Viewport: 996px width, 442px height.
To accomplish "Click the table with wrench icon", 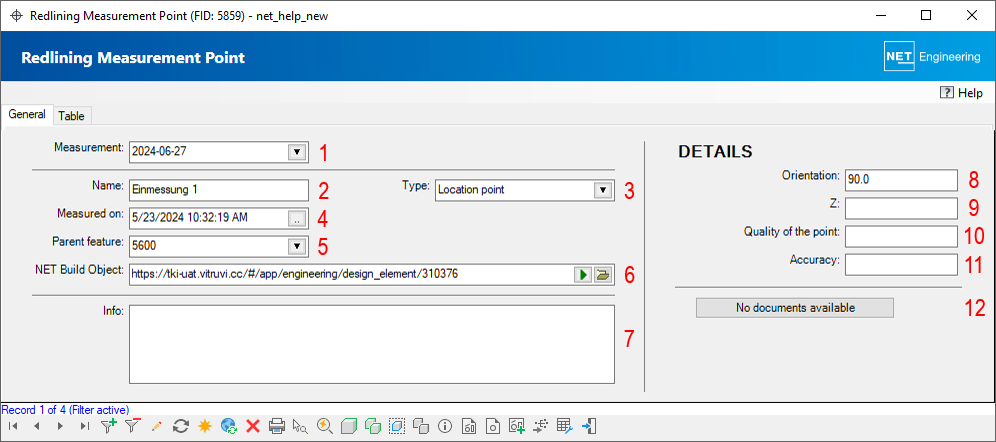I will point(565,426).
